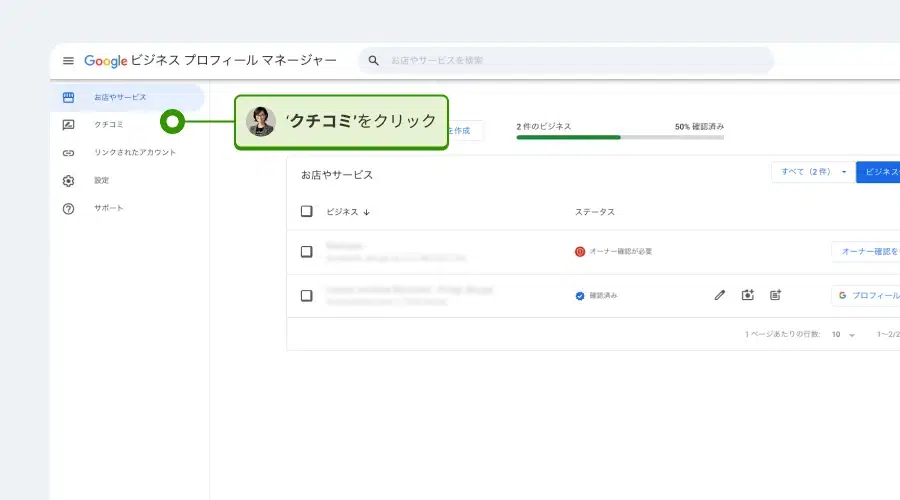900x500 pixels.
Task: Click the 50% 確認済み label
Action: (699, 126)
